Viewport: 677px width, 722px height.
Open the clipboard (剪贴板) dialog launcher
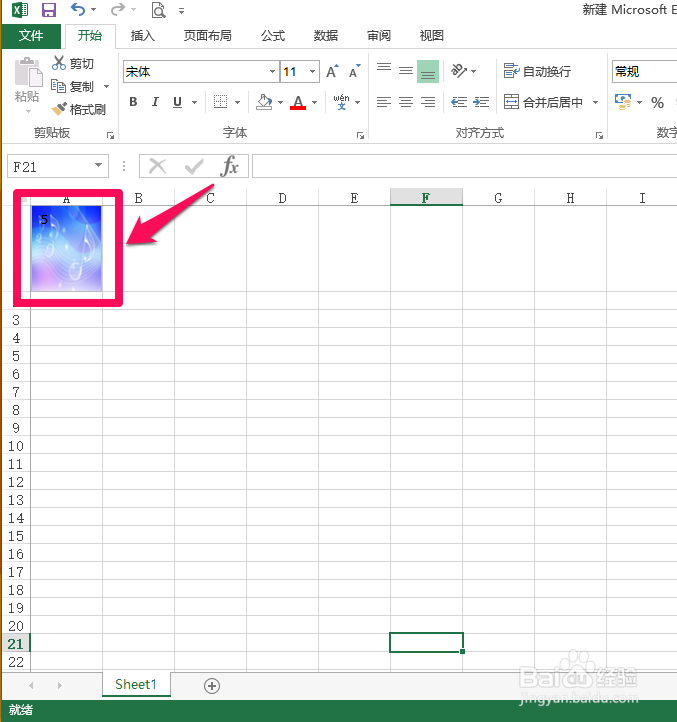coord(111,135)
